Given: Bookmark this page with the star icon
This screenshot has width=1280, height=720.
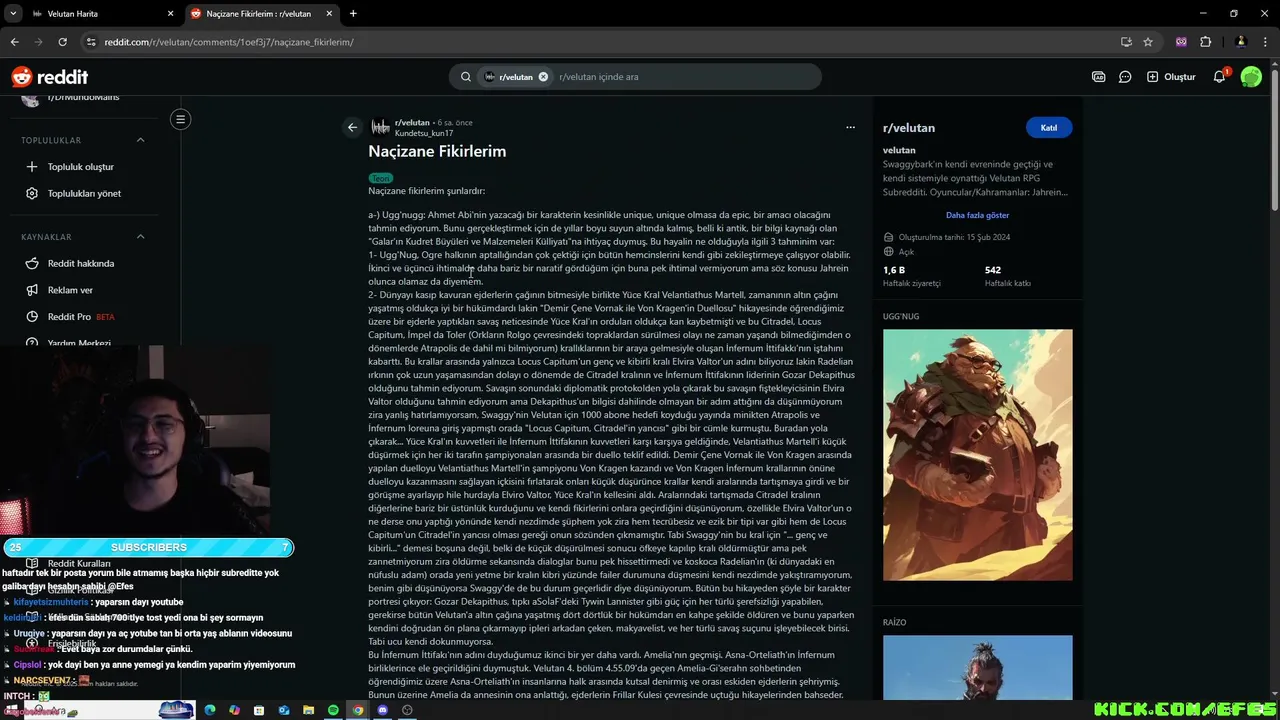Looking at the screenshot, I should pyautogui.click(x=1148, y=42).
